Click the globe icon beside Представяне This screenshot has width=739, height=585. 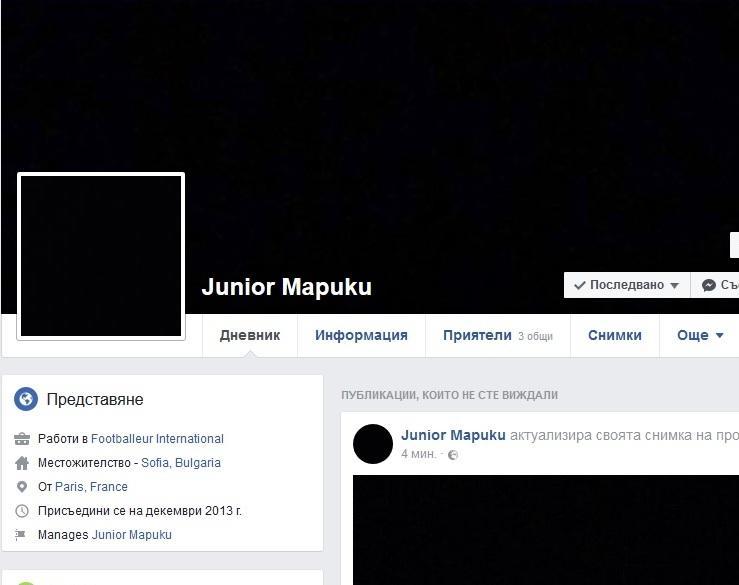point(26,399)
